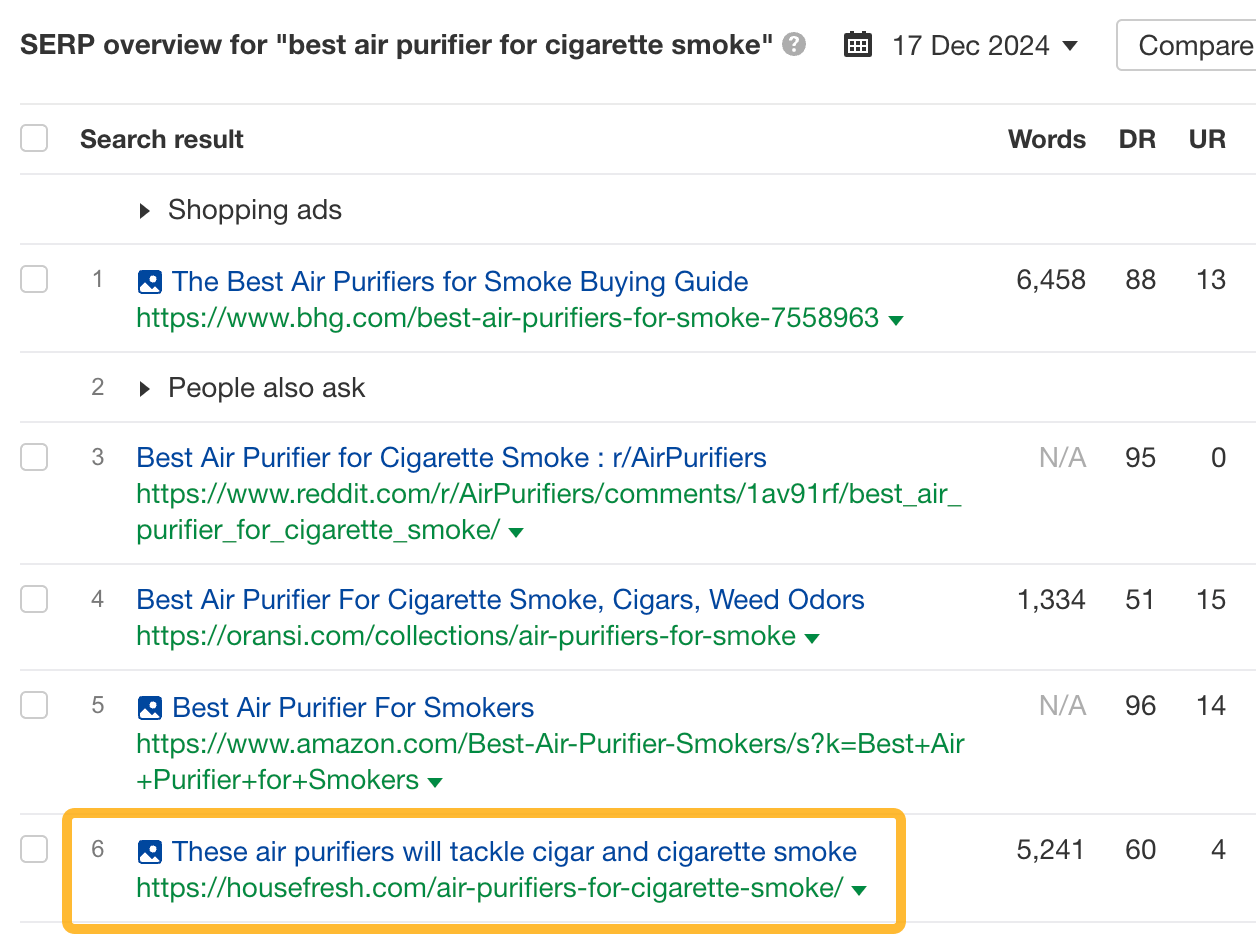Click the calendar icon beside the date
The image size is (1256, 940).
[857, 44]
